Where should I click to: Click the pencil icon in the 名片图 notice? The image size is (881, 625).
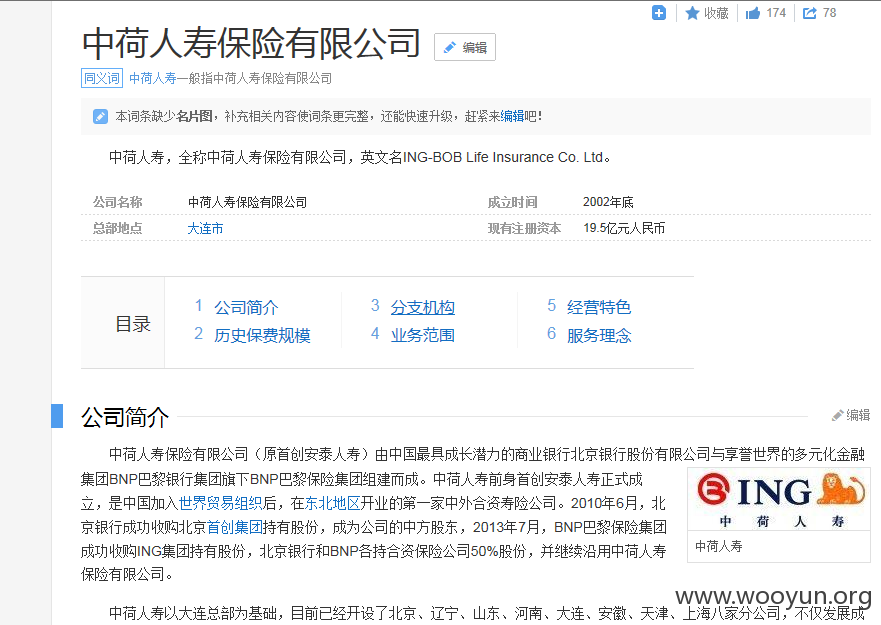pos(100,116)
